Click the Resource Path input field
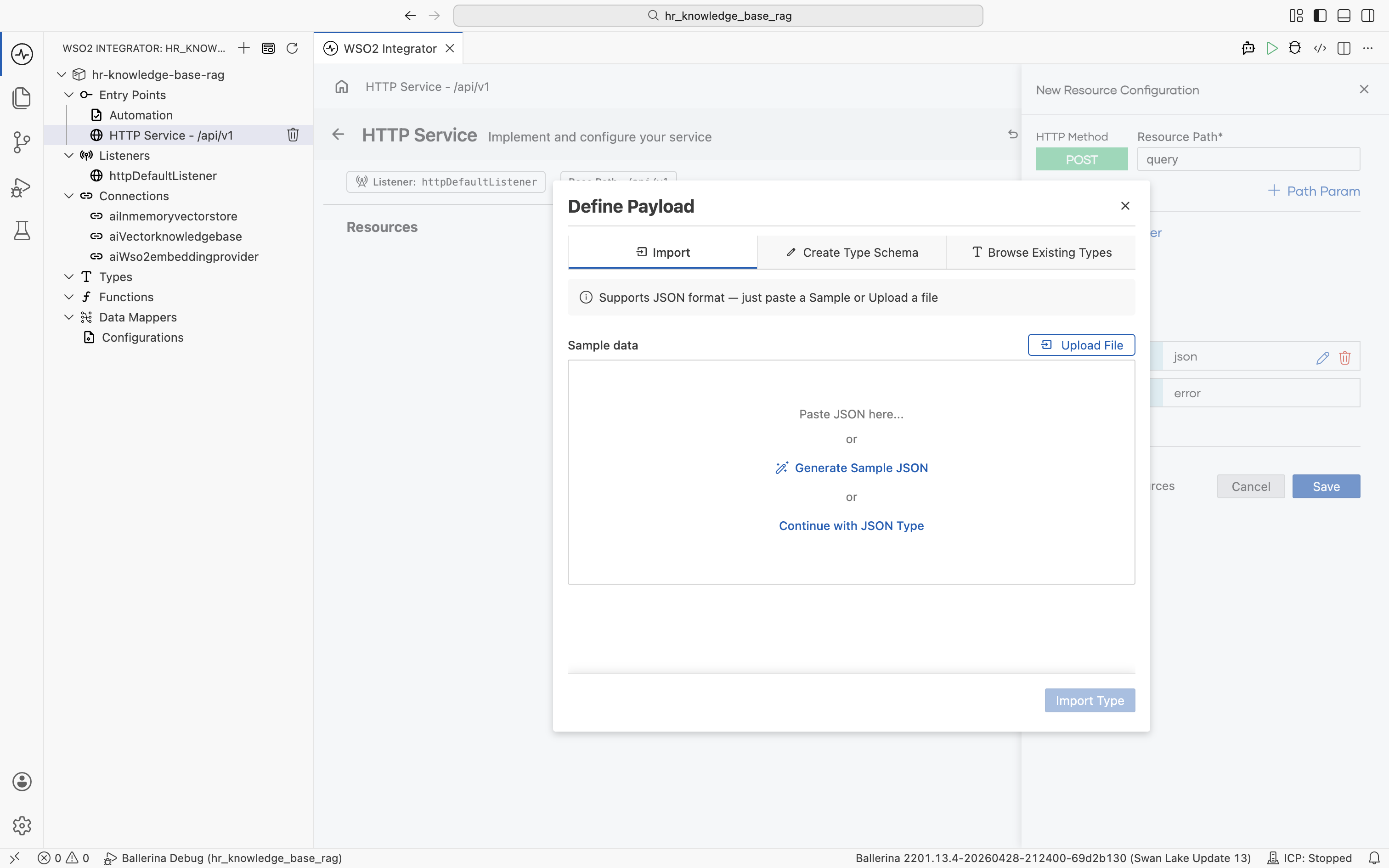 (1248, 159)
